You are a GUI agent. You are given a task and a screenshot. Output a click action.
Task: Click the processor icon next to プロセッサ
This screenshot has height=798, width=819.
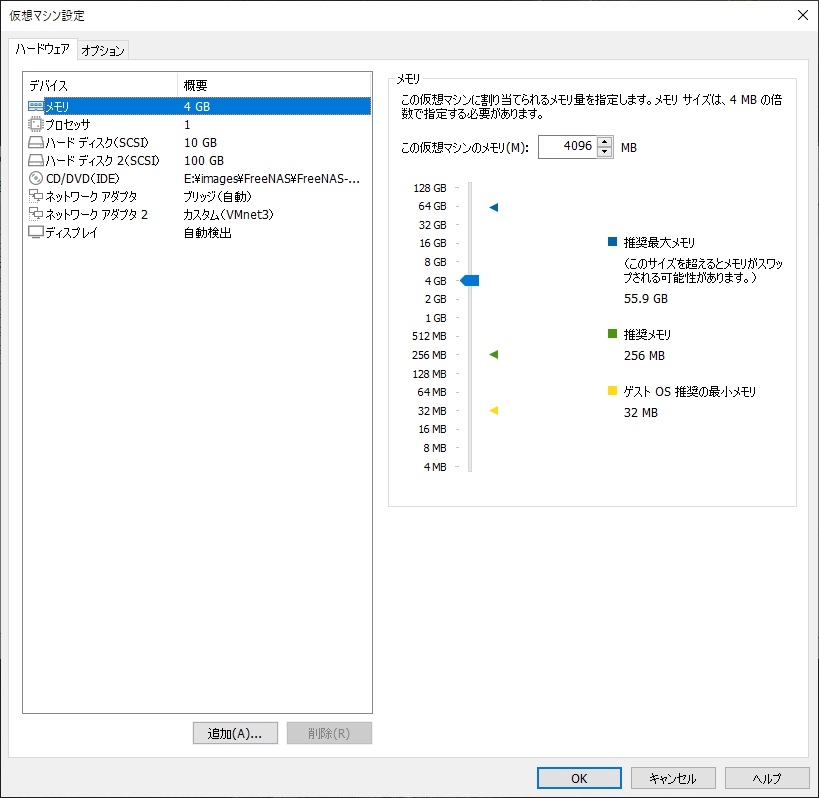[x=36, y=124]
